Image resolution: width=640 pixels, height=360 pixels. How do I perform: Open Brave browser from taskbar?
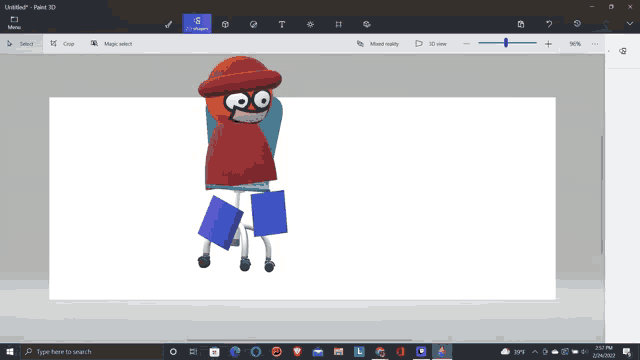pyautogui.click(x=297, y=351)
